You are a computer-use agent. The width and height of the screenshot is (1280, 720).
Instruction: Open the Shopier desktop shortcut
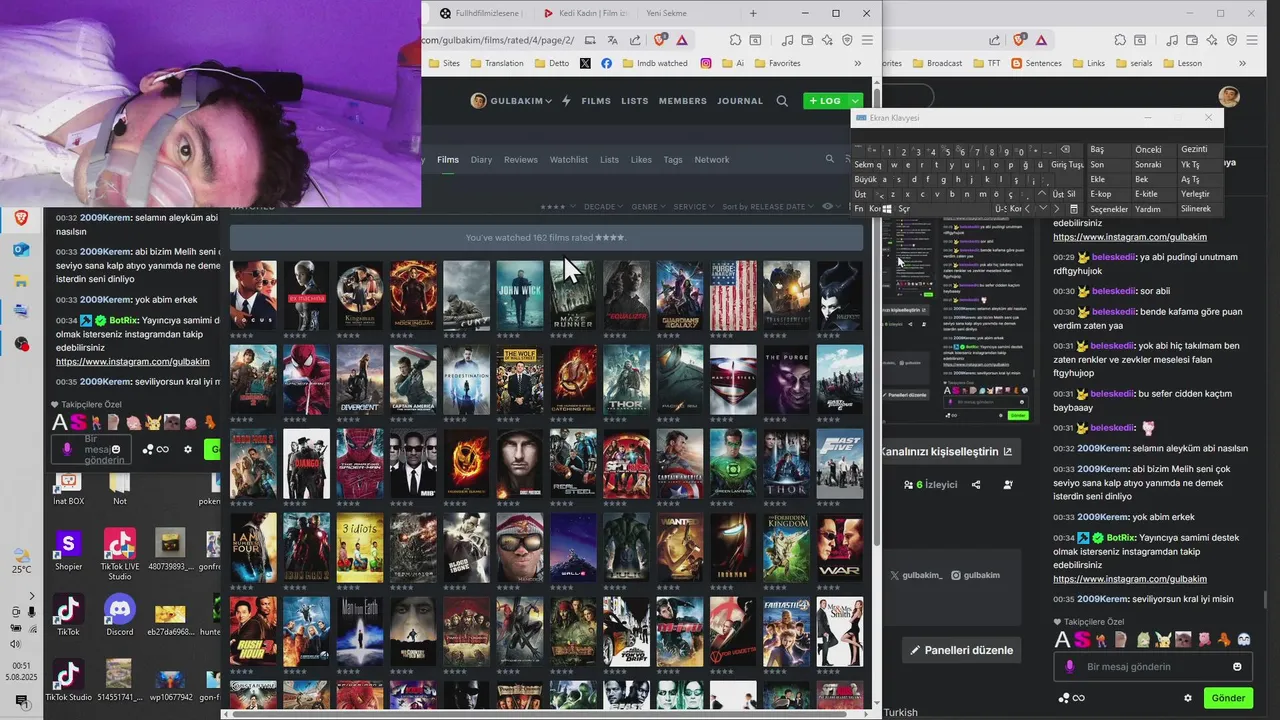pos(68,550)
